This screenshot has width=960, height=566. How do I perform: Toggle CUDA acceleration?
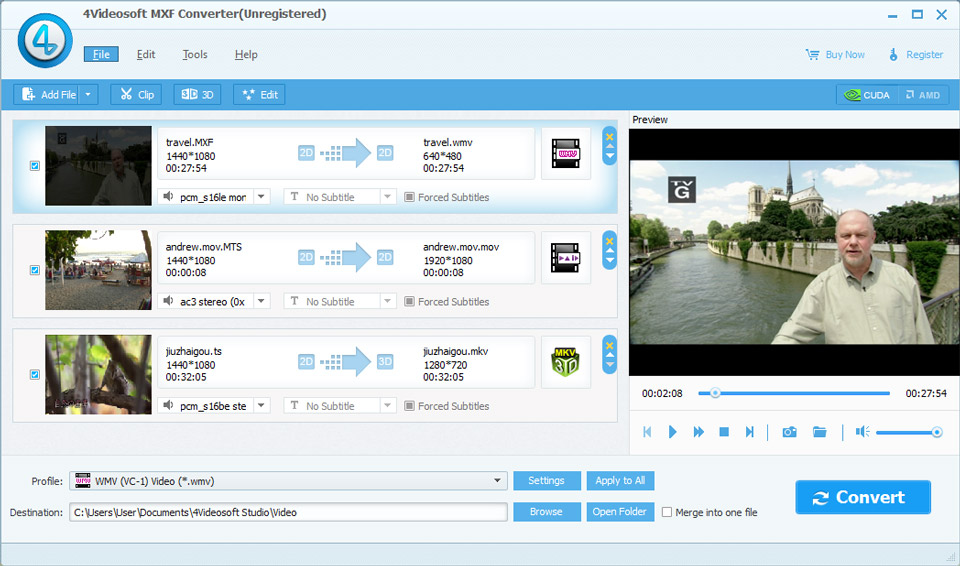coord(868,95)
